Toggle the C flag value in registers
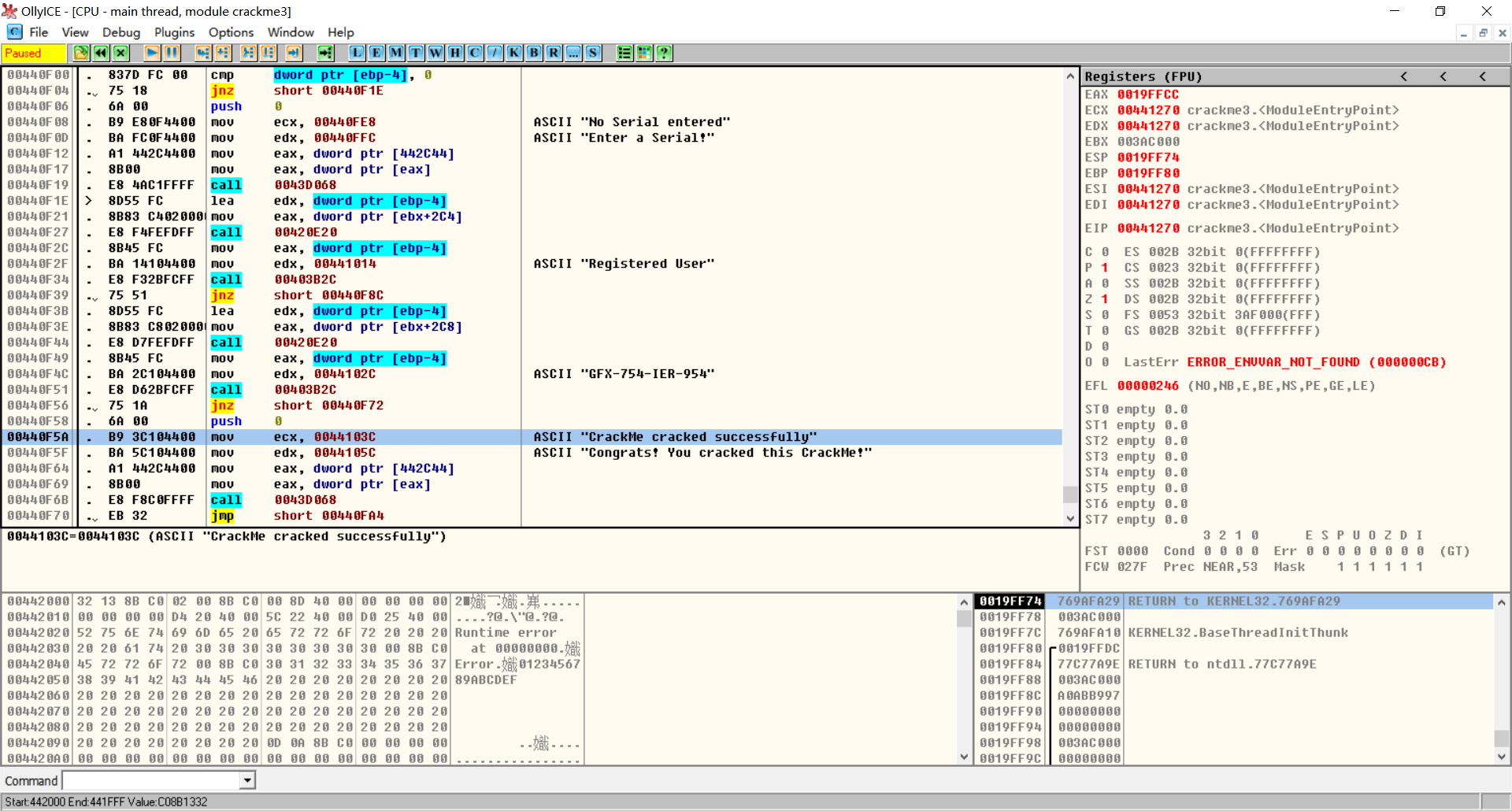This screenshot has height=811, width=1512. pyautogui.click(x=1104, y=252)
